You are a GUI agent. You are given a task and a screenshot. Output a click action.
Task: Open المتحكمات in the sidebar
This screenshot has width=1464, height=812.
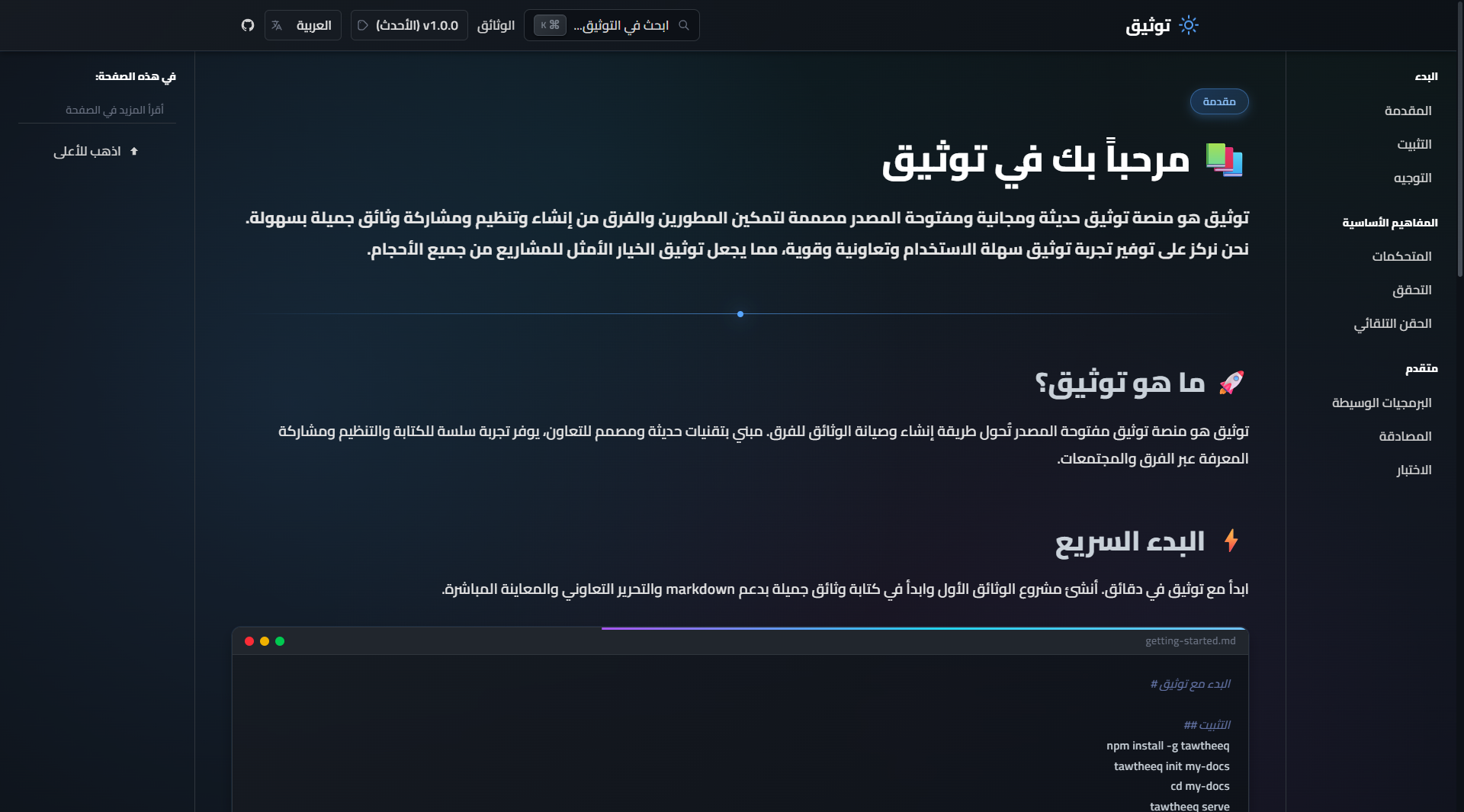tap(1401, 256)
